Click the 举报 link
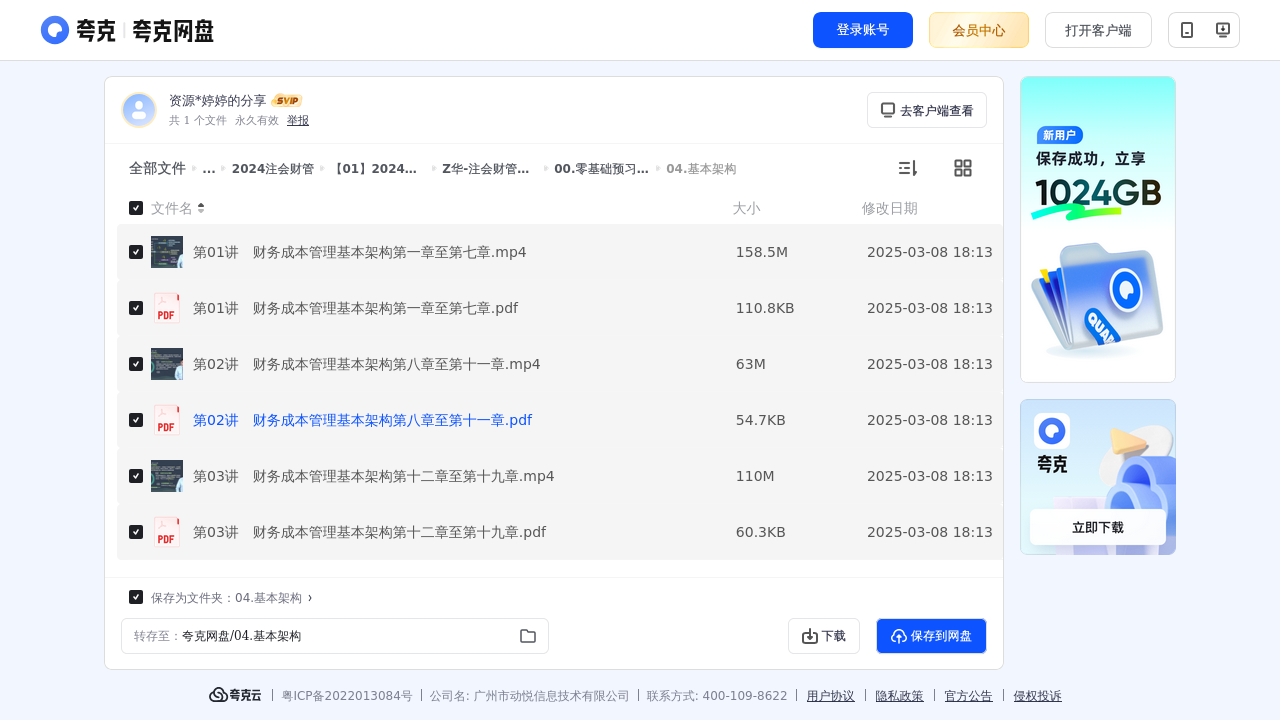The image size is (1280, 720). 298,120
